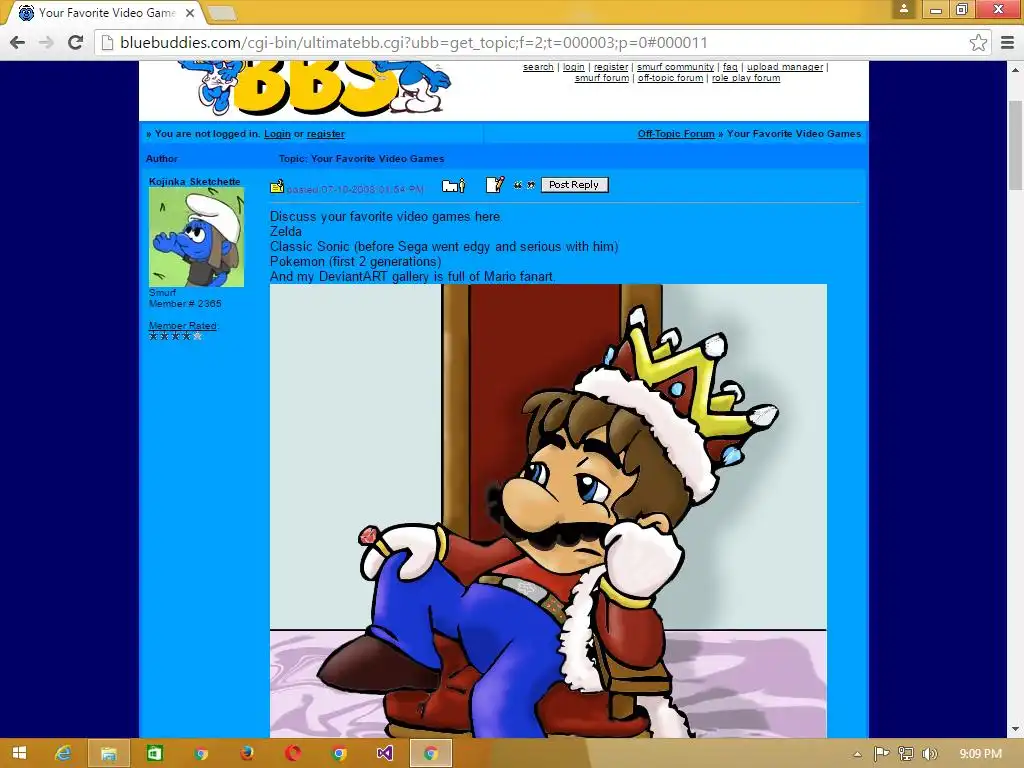Select the Your Favorite Video Games tab
The width and height of the screenshot is (1024, 768).
click(104, 12)
